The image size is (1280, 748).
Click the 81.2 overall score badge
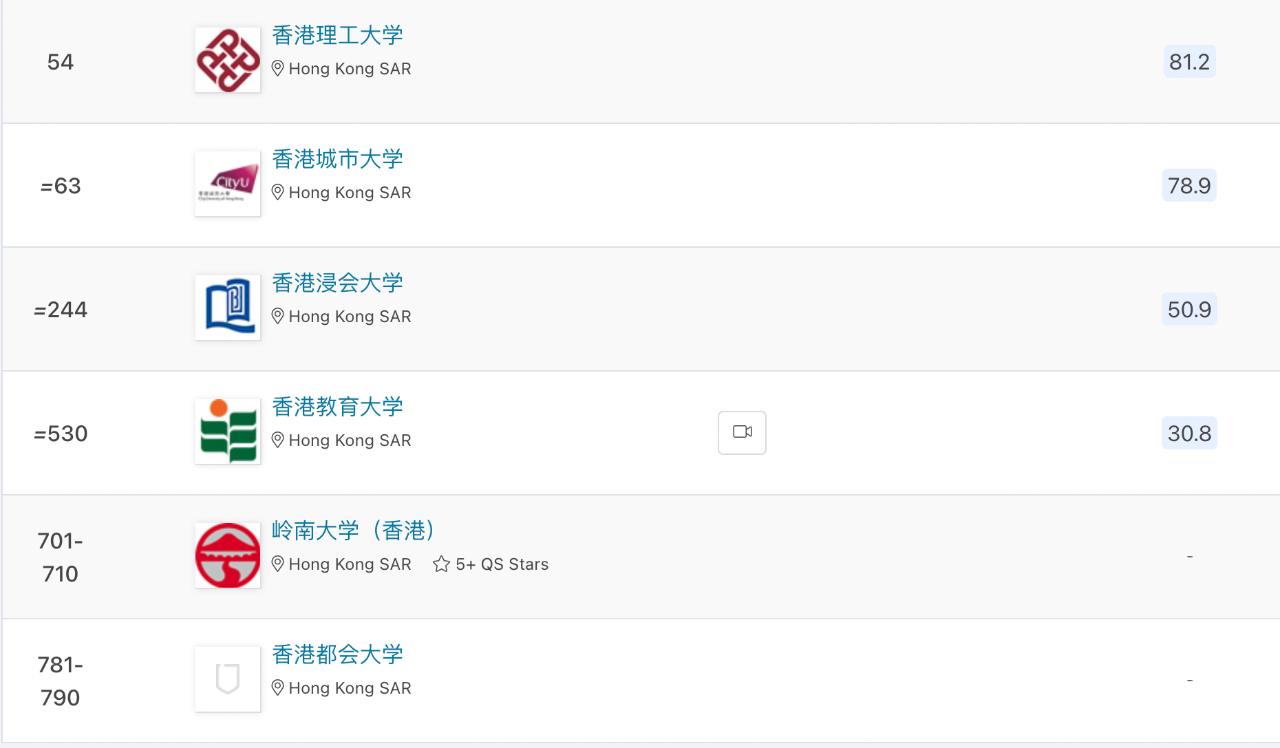pos(1189,62)
